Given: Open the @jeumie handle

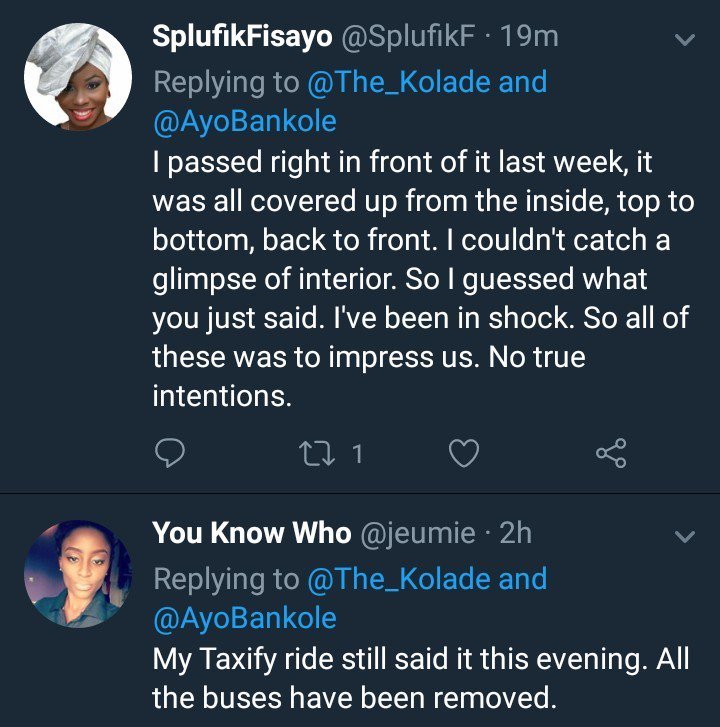Looking at the screenshot, I should [417, 533].
